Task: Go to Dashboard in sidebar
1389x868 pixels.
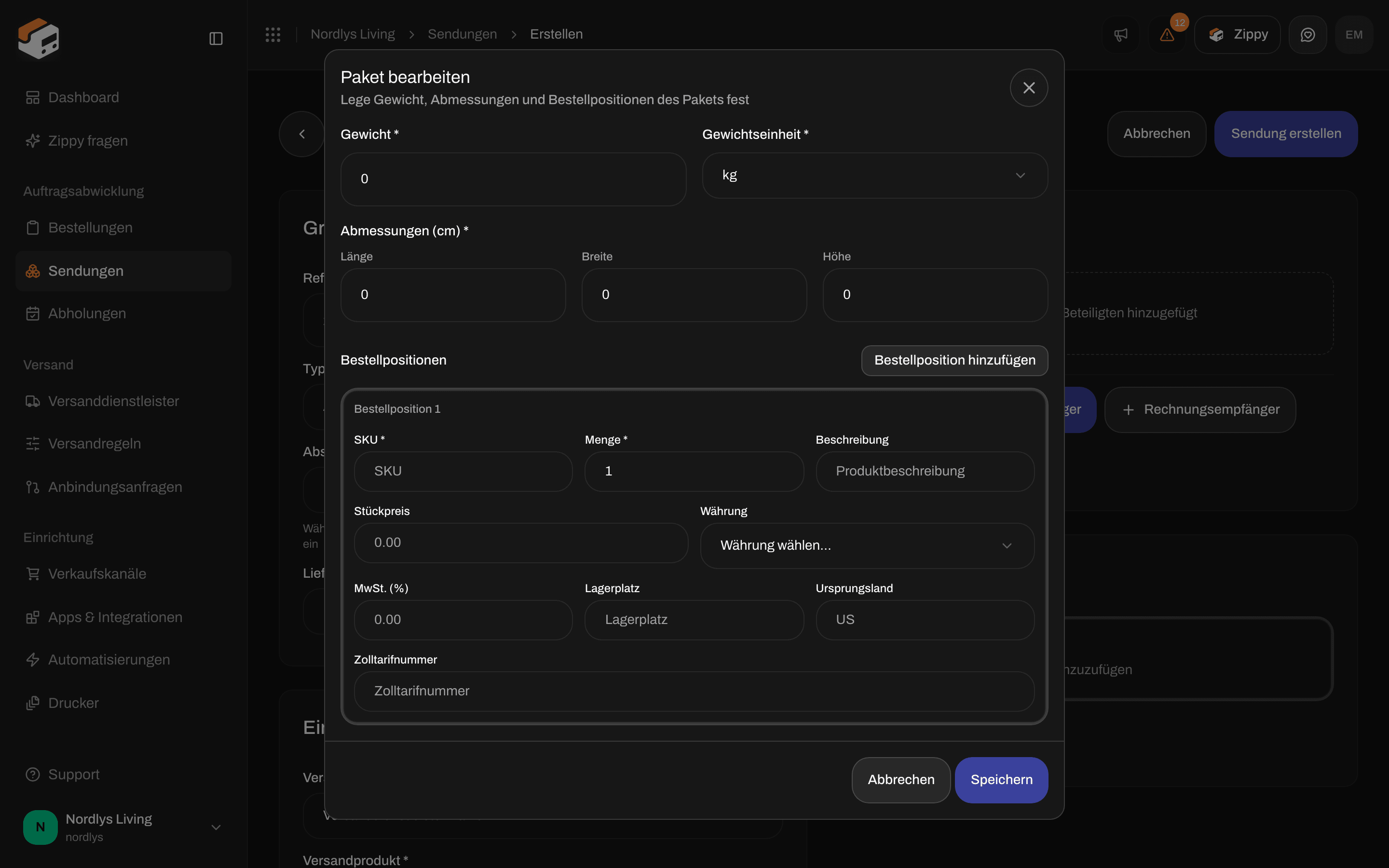Action: (123, 97)
